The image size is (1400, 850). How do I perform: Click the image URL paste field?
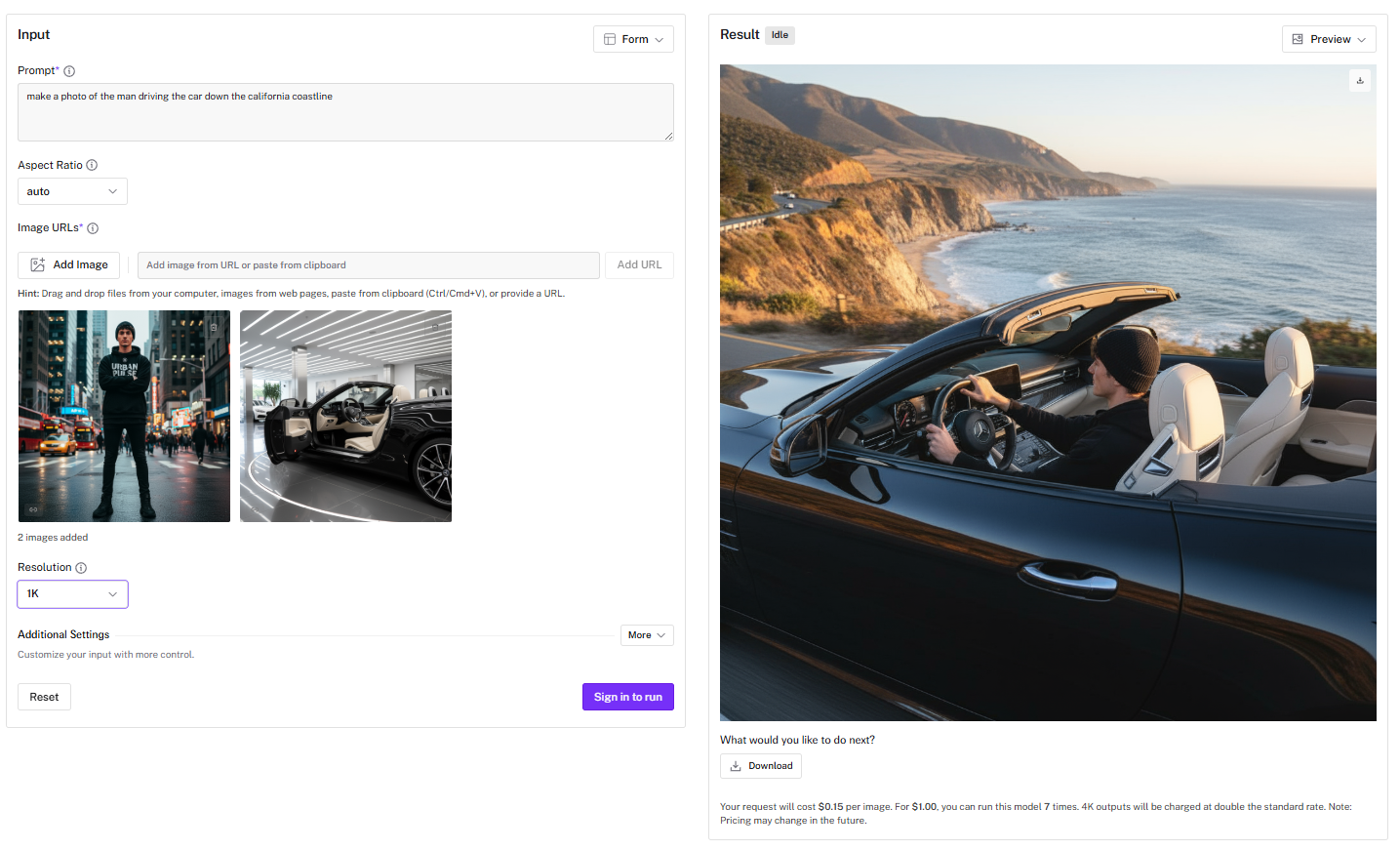tap(369, 265)
